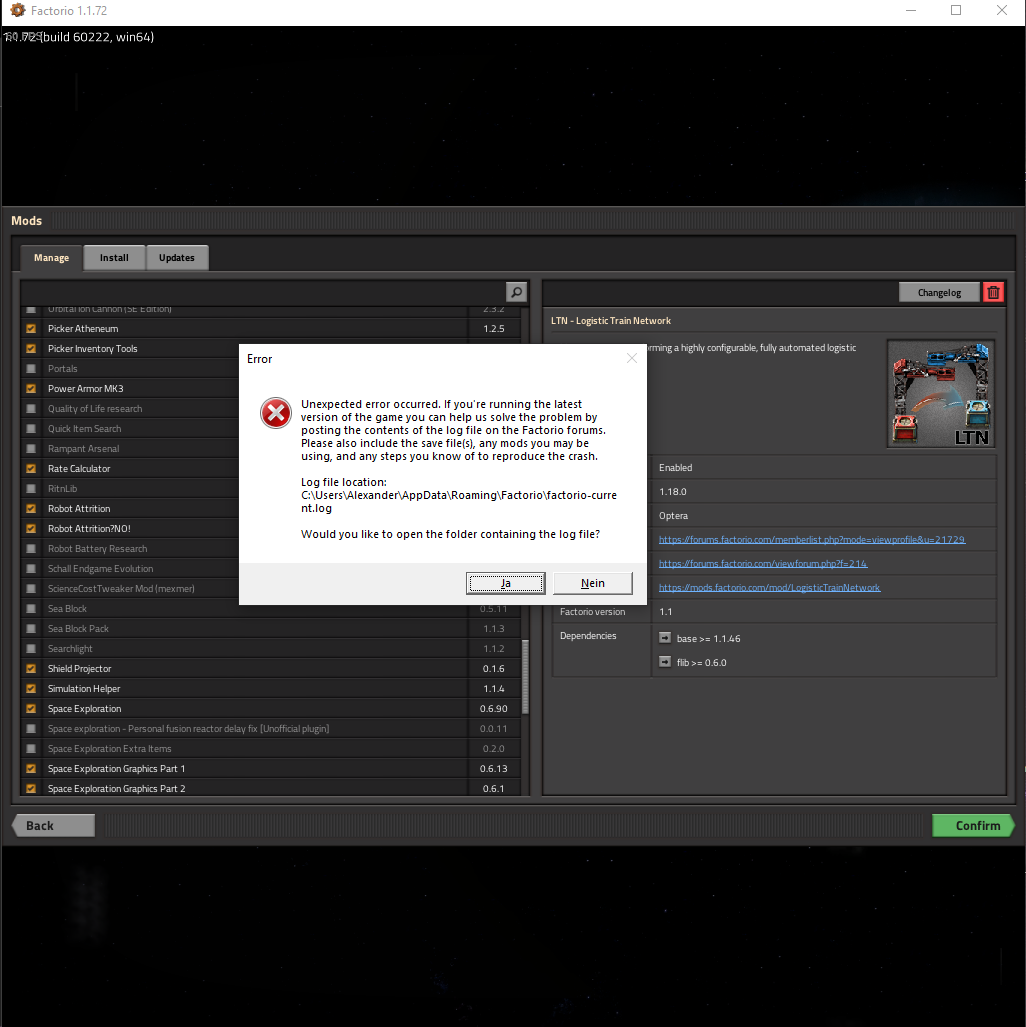Enable the Quick Item Search checkbox

[31, 428]
